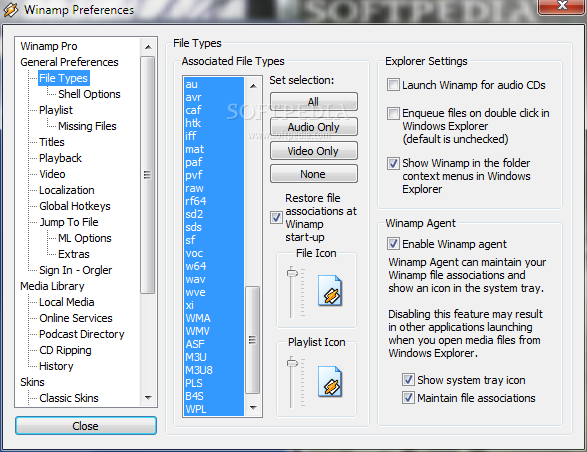Disable the Enable Winamp agent checkbox

pos(393,244)
